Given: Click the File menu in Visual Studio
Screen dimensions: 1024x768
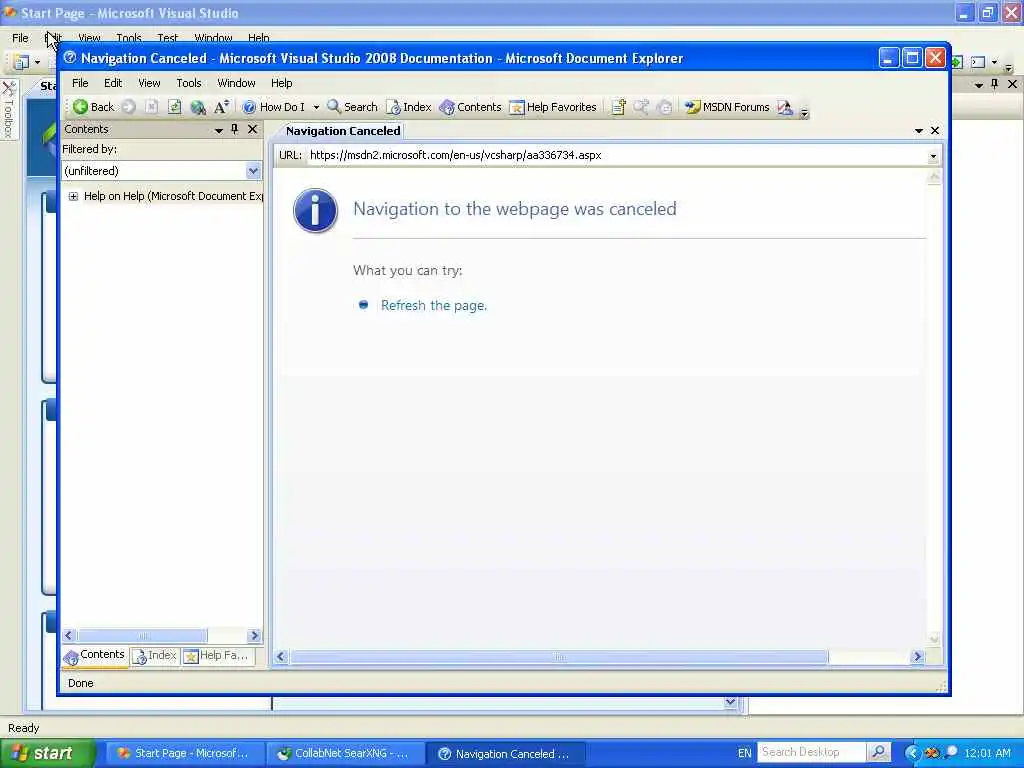Looking at the screenshot, I should click(x=20, y=38).
